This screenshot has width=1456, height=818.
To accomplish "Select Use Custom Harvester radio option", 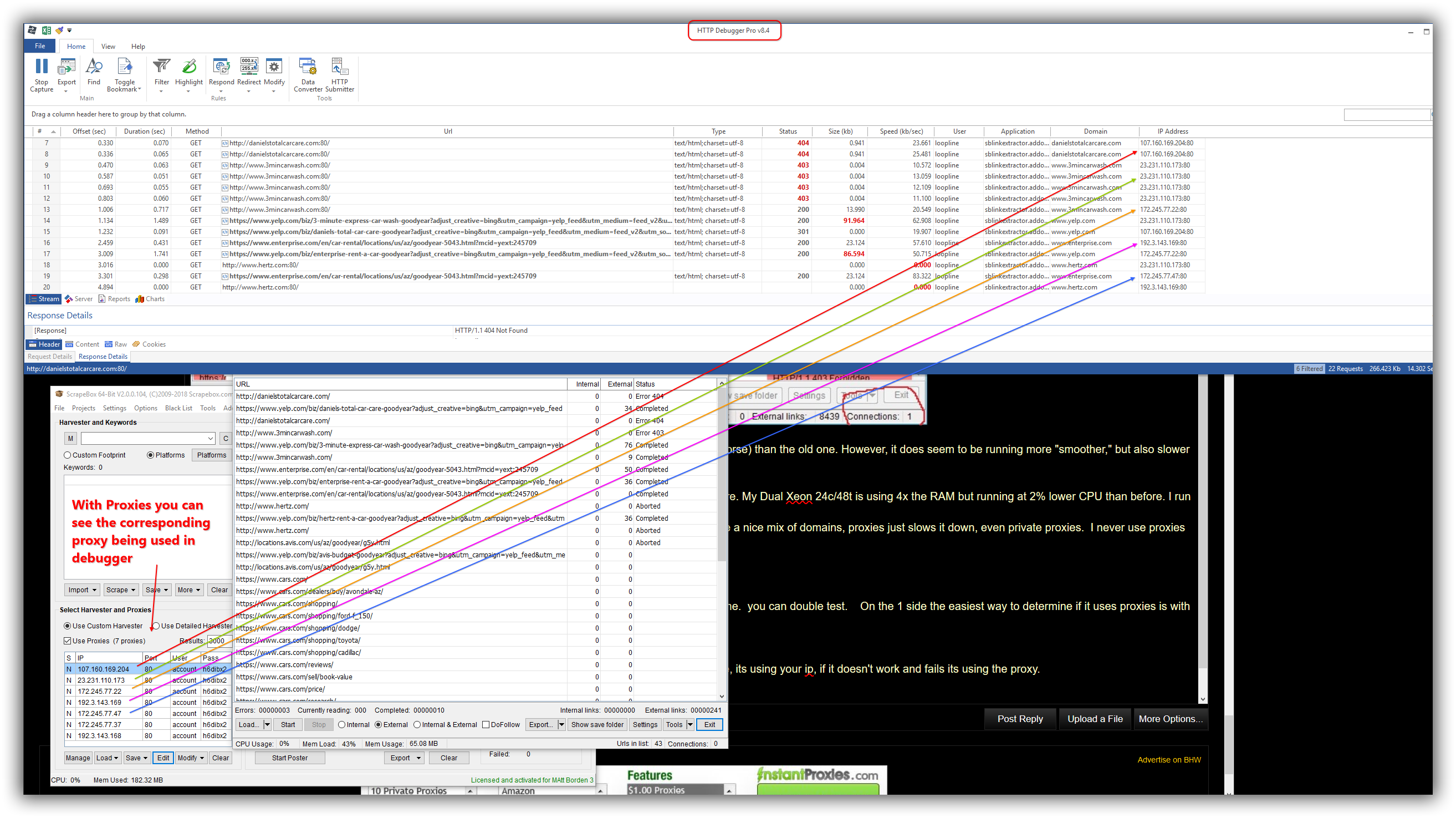I will coord(67,626).
